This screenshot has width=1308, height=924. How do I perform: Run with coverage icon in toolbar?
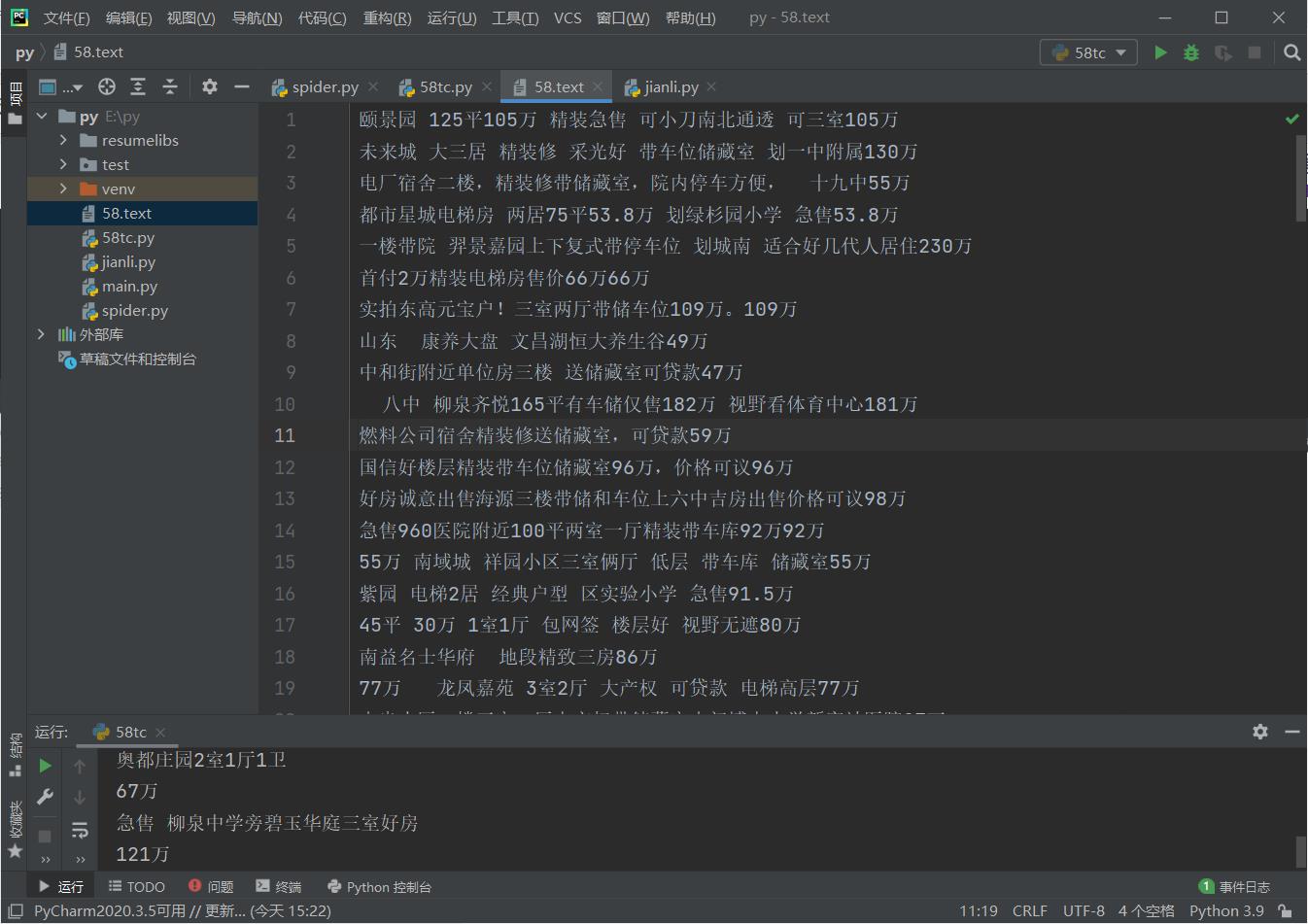(1223, 52)
